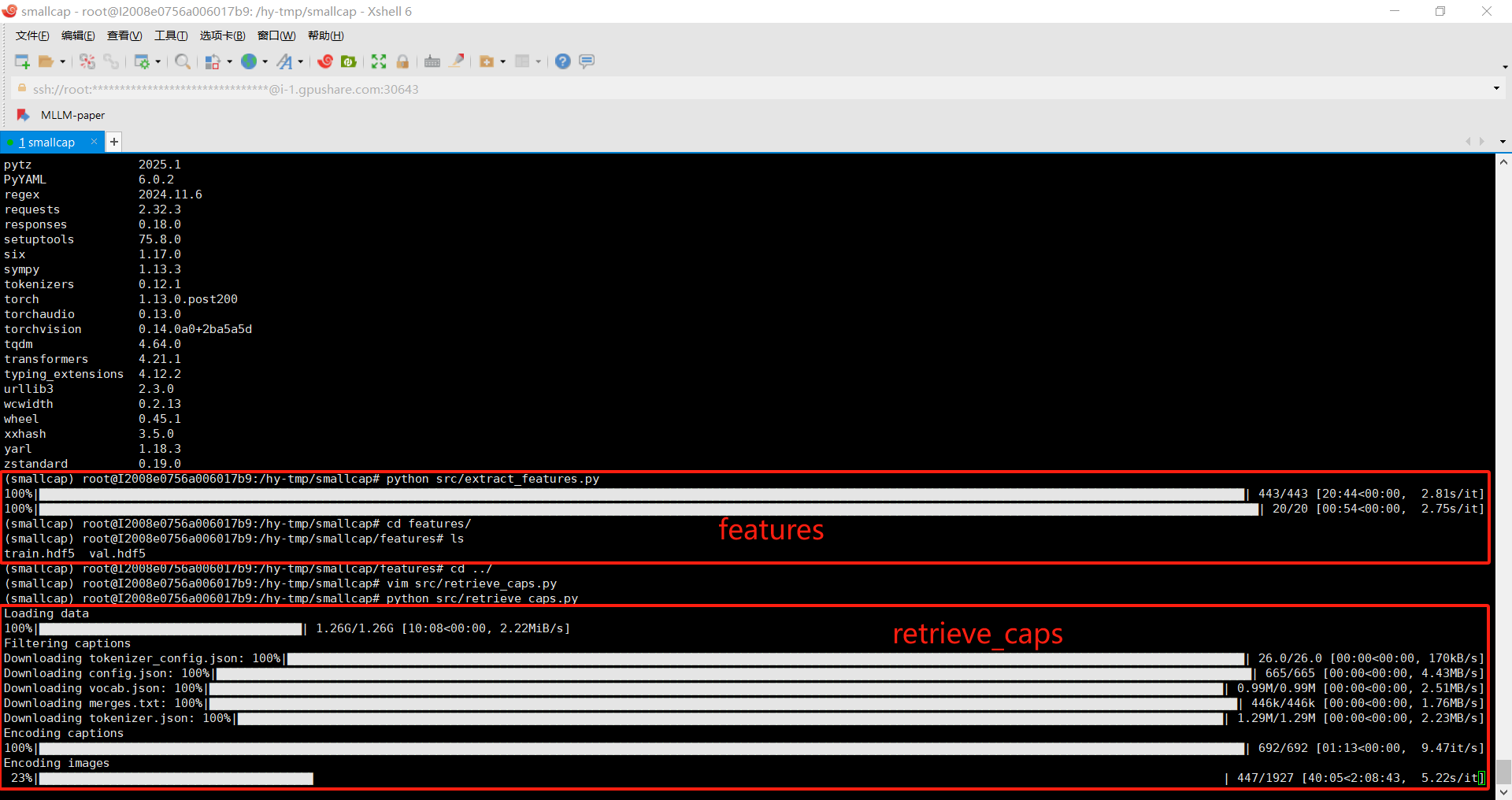
Task: Click the MLLM-paper quick command button
Action: (x=72, y=115)
